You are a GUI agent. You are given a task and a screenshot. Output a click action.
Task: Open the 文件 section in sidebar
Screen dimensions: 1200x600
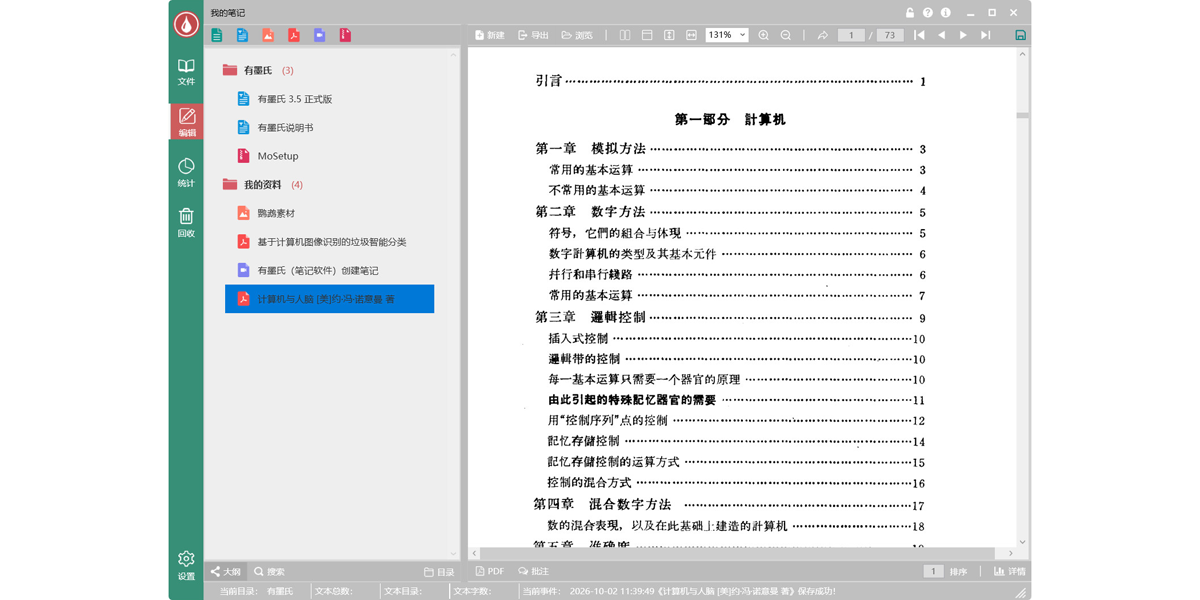(x=186, y=72)
